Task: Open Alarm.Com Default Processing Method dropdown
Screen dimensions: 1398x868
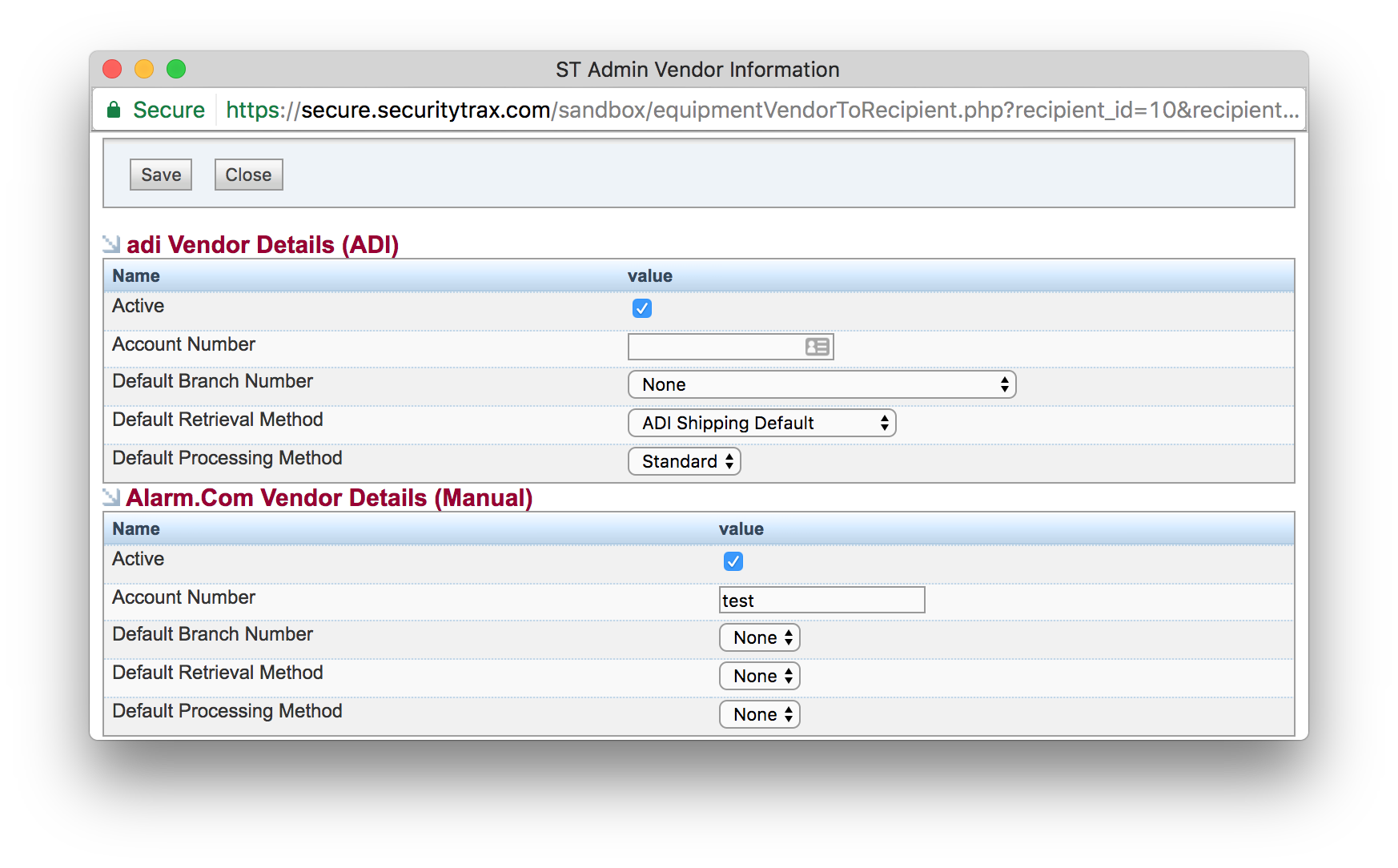Action: click(760, 714)
